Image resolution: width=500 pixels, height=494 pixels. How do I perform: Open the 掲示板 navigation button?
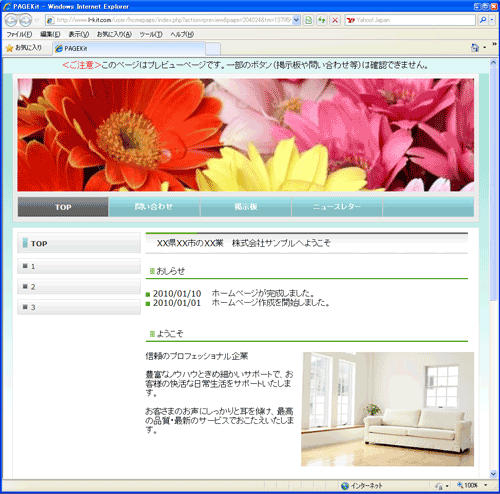pos(246,207)
